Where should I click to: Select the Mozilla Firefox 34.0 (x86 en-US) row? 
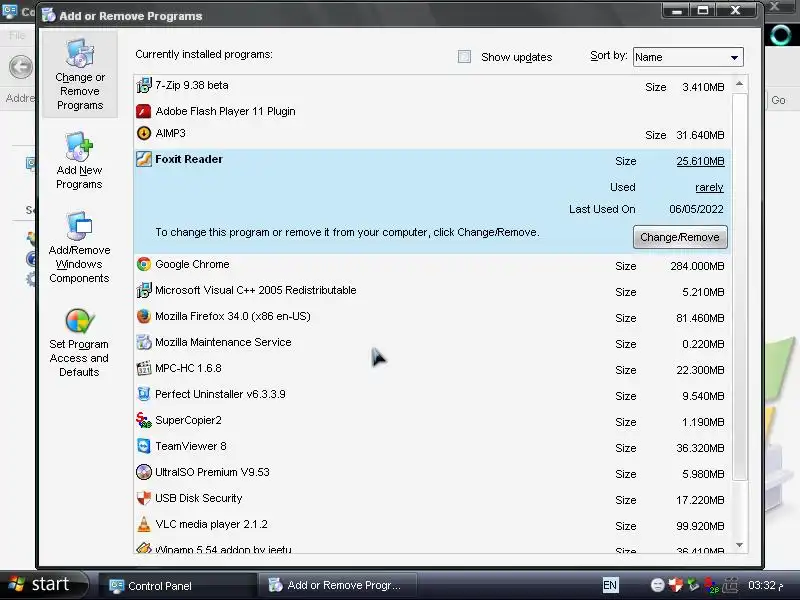(x=432, y=317)
